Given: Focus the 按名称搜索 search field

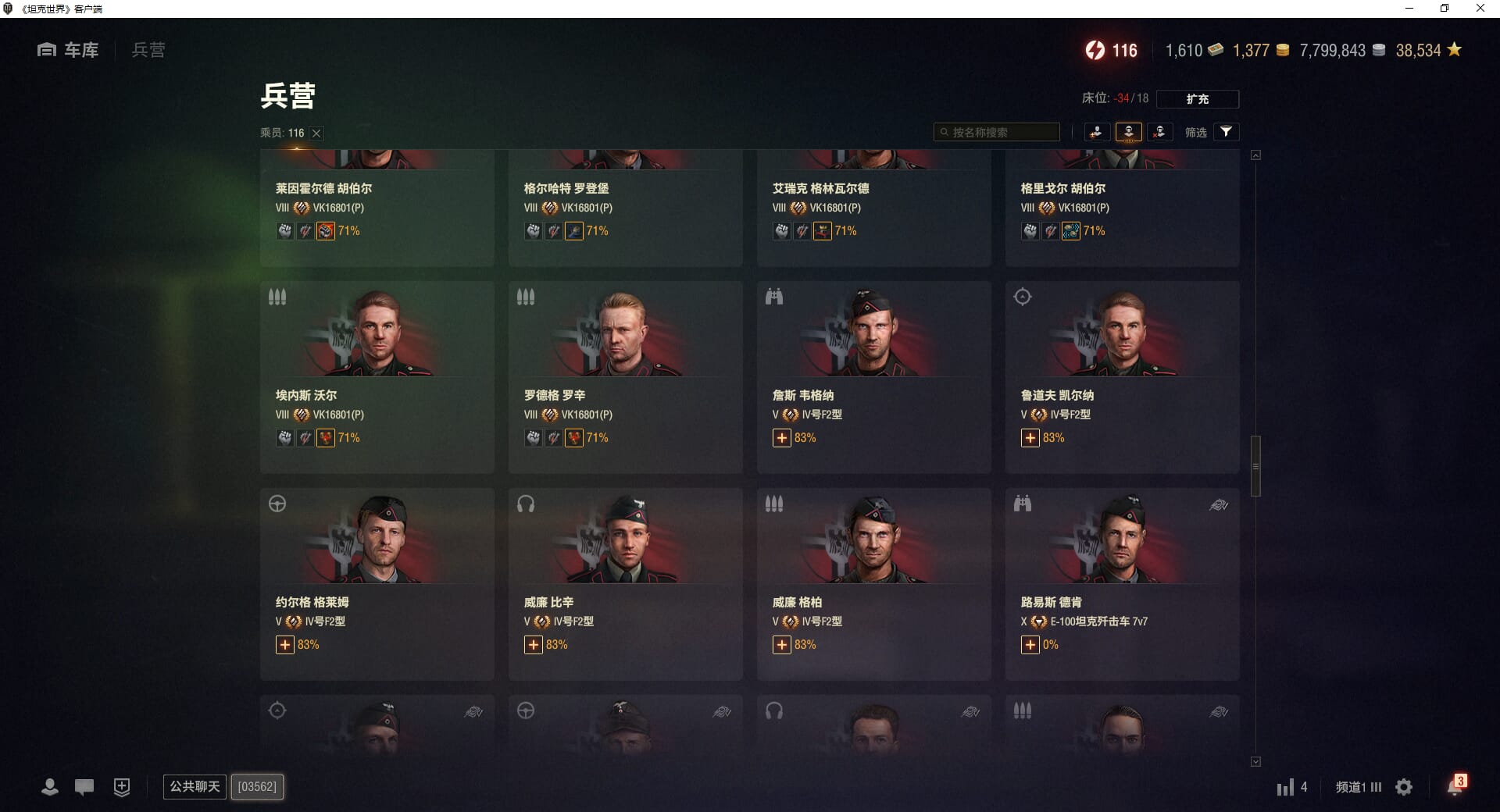Looking at the screenshot, I should coord(997,132).
